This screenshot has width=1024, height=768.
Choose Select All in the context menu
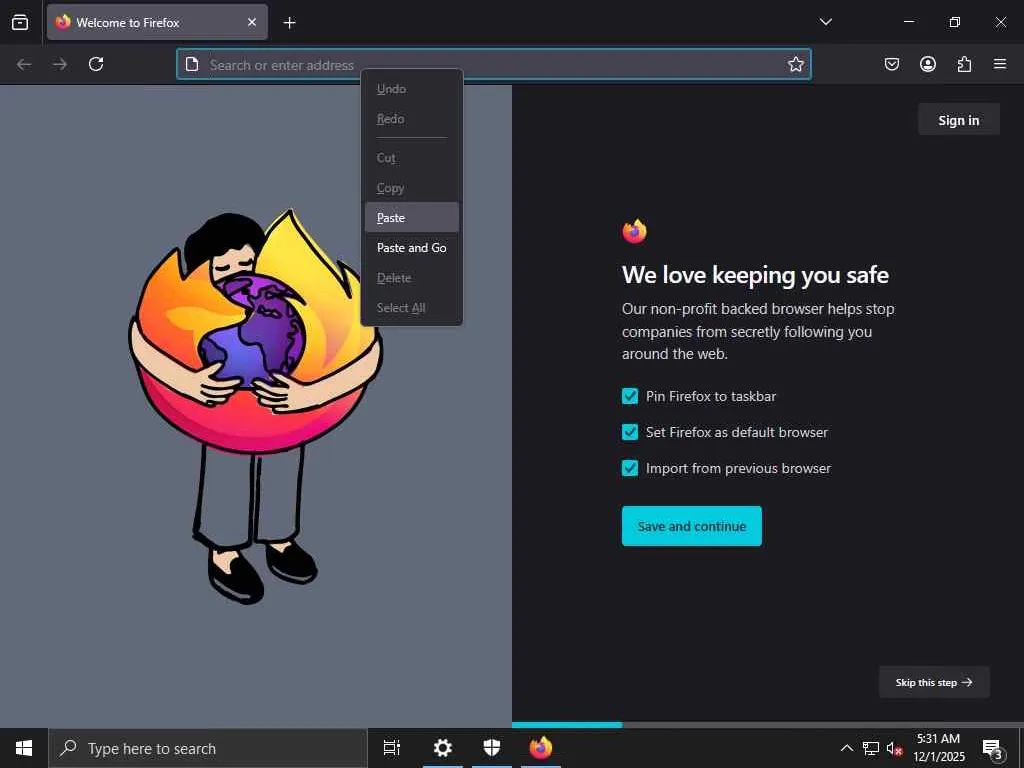coord(412,308)
